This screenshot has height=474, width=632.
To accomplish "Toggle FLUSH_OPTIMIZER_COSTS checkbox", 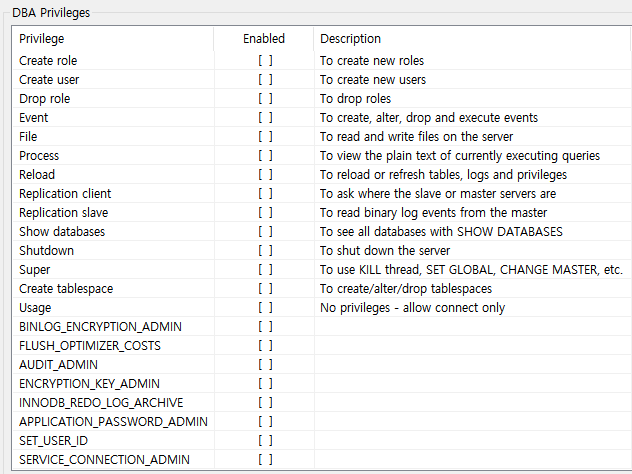I will [x=265, y=345].
